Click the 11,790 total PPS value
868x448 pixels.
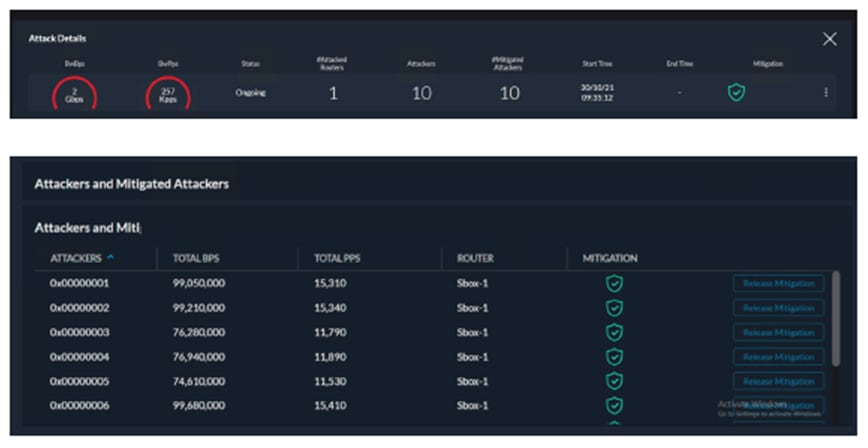click(x=330, y=332)
